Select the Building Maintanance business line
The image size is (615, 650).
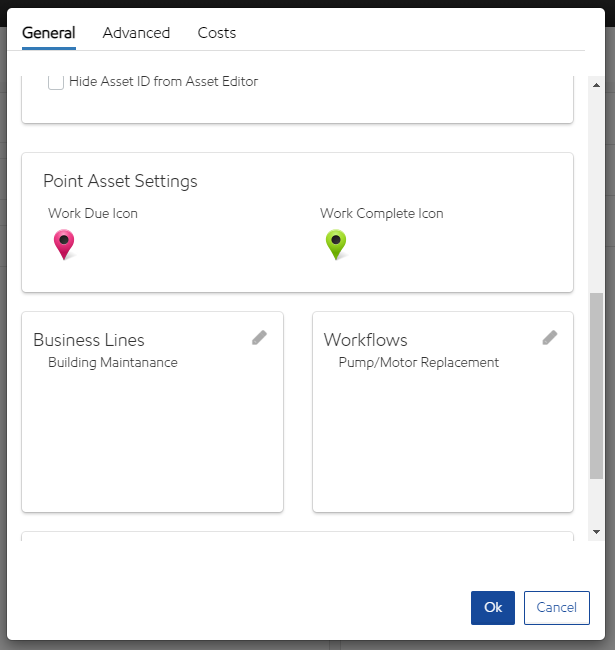[x=113, y=363]
